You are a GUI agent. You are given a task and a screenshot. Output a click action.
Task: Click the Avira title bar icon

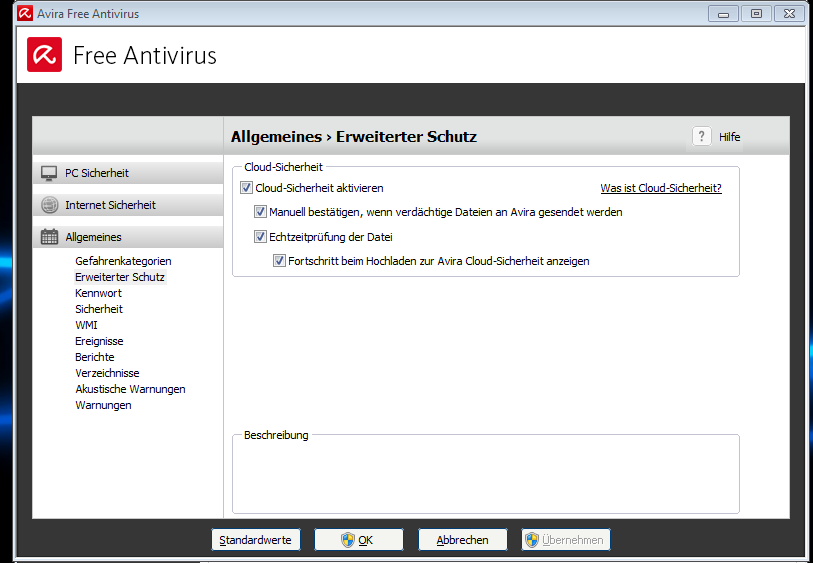(x=25, y=13)
